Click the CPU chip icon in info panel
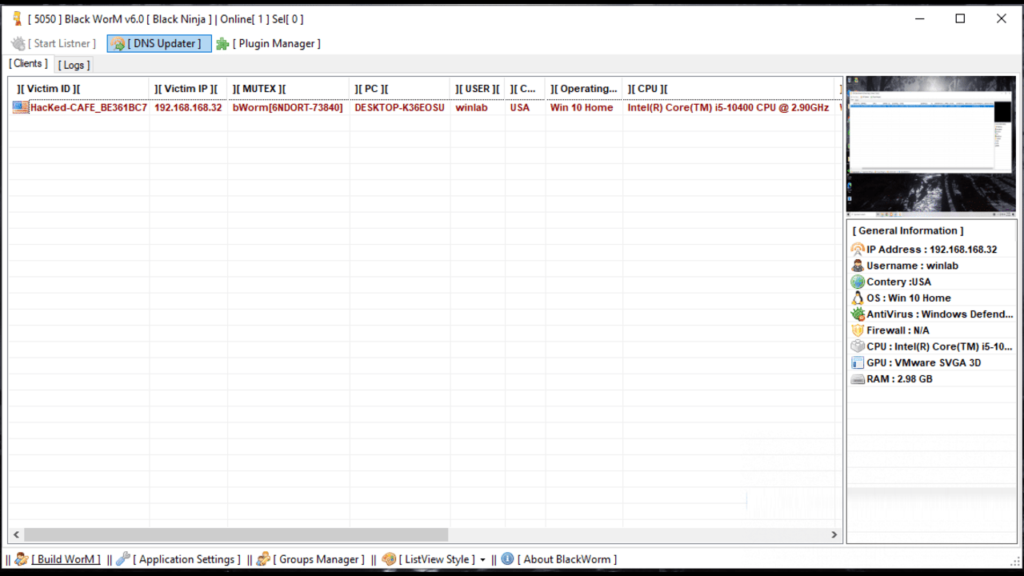Screen dimensions: 1024x576 tap(857, 346)
